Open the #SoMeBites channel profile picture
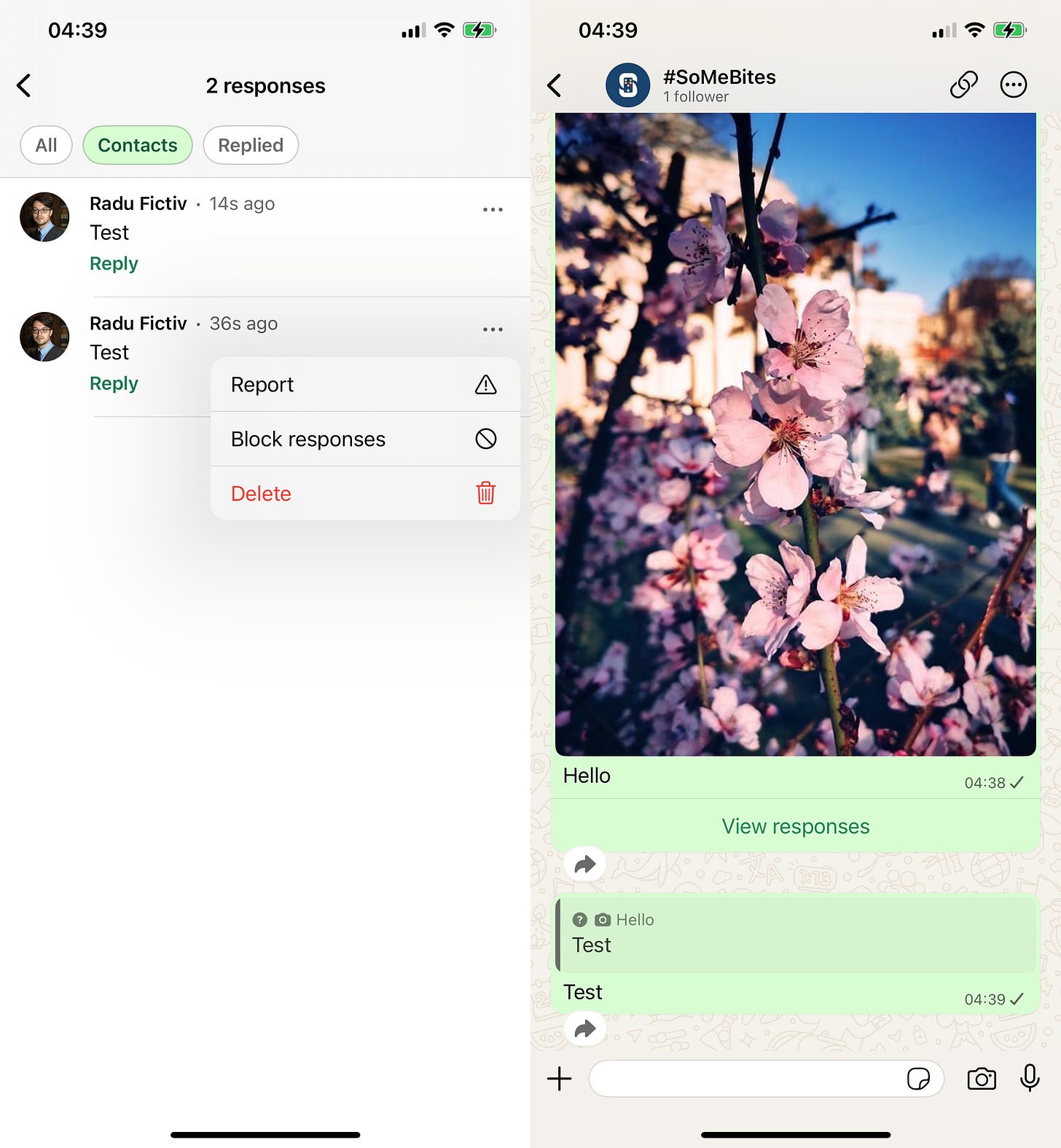 [x=627, y=85]
